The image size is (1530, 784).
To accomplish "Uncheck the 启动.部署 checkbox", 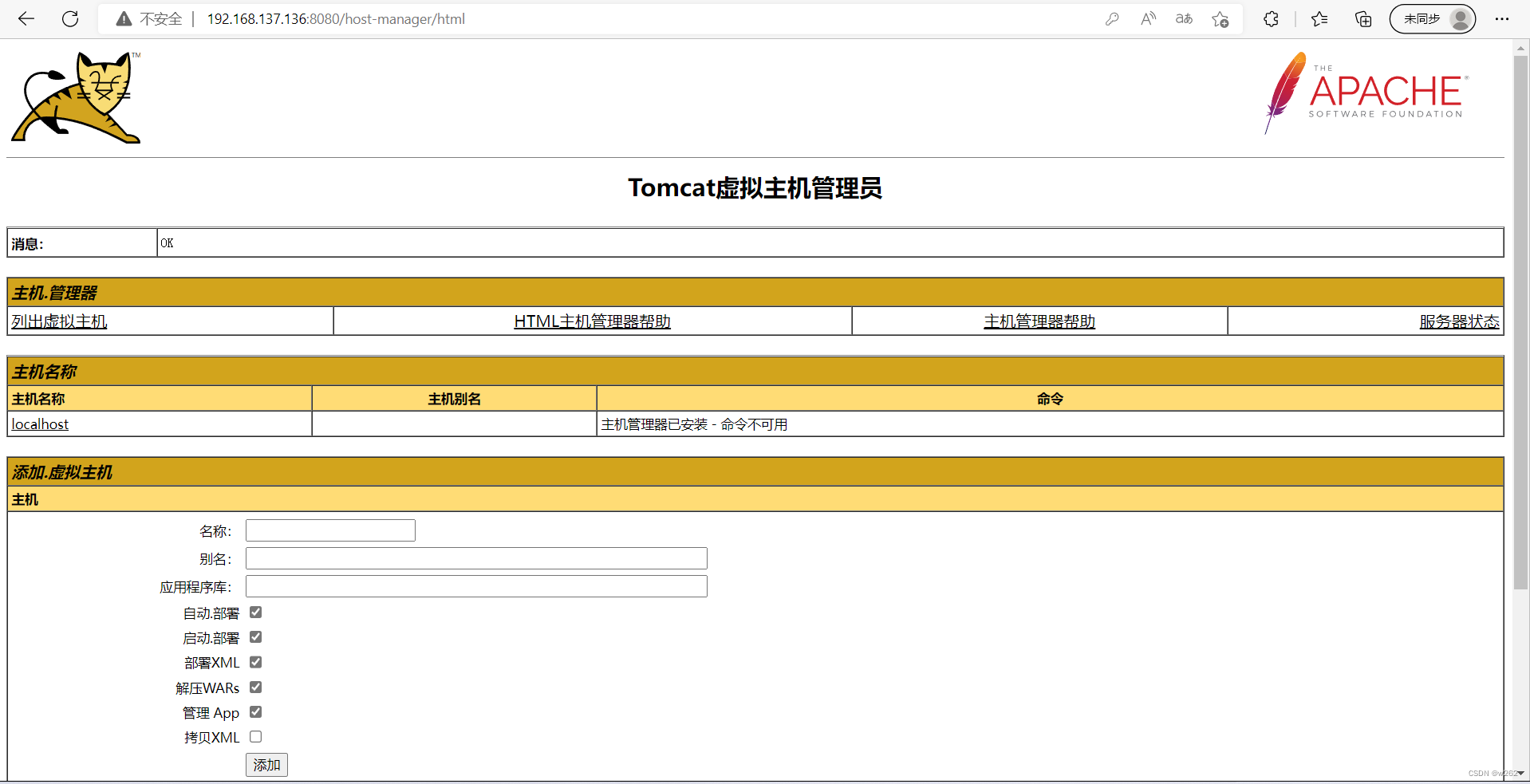I will coord(255,637).
